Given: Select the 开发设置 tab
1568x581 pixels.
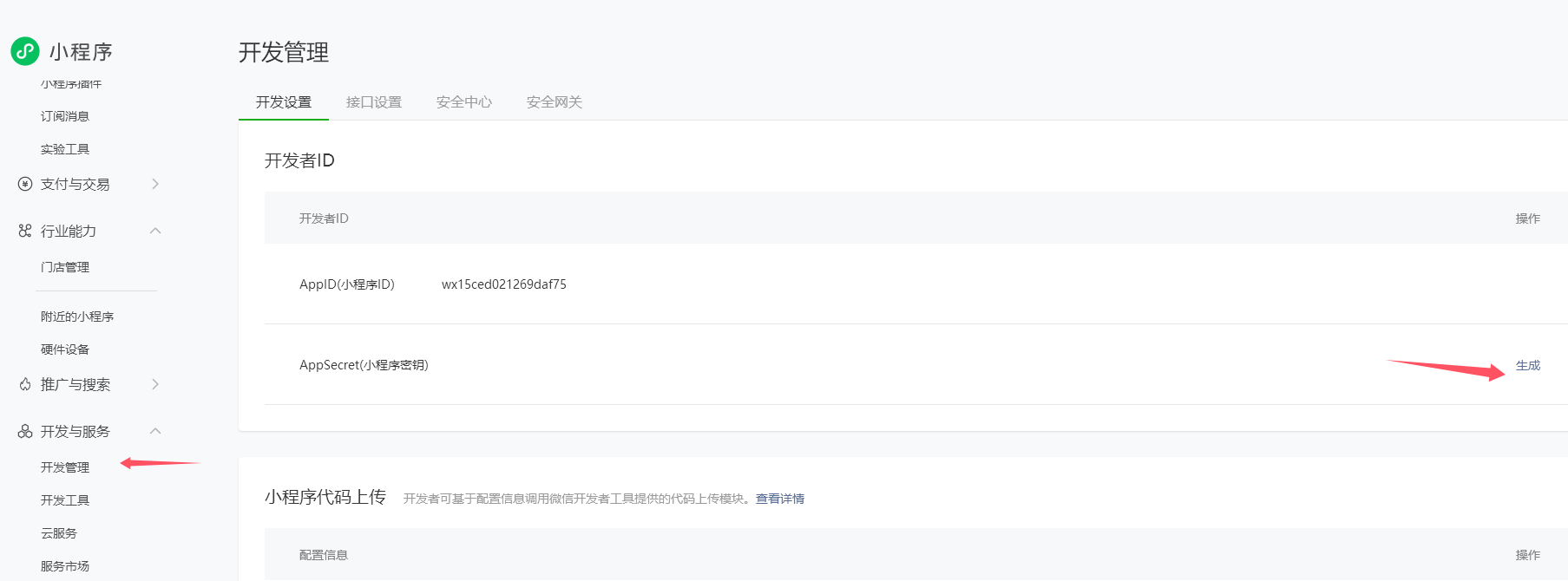Looking at the screenshot, I should pos(283,102).
